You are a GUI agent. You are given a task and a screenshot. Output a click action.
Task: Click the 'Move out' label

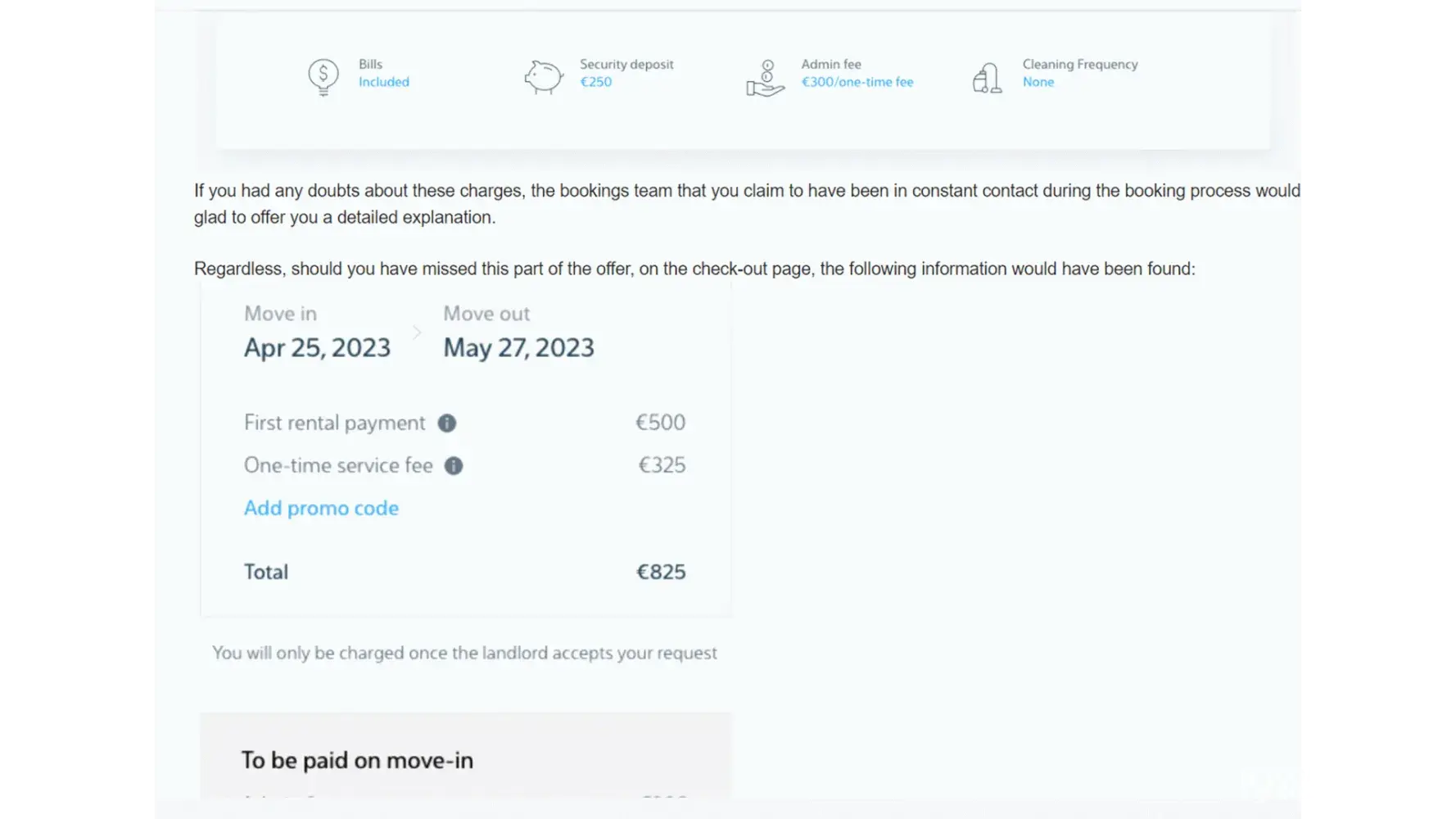tap(486, 314)
